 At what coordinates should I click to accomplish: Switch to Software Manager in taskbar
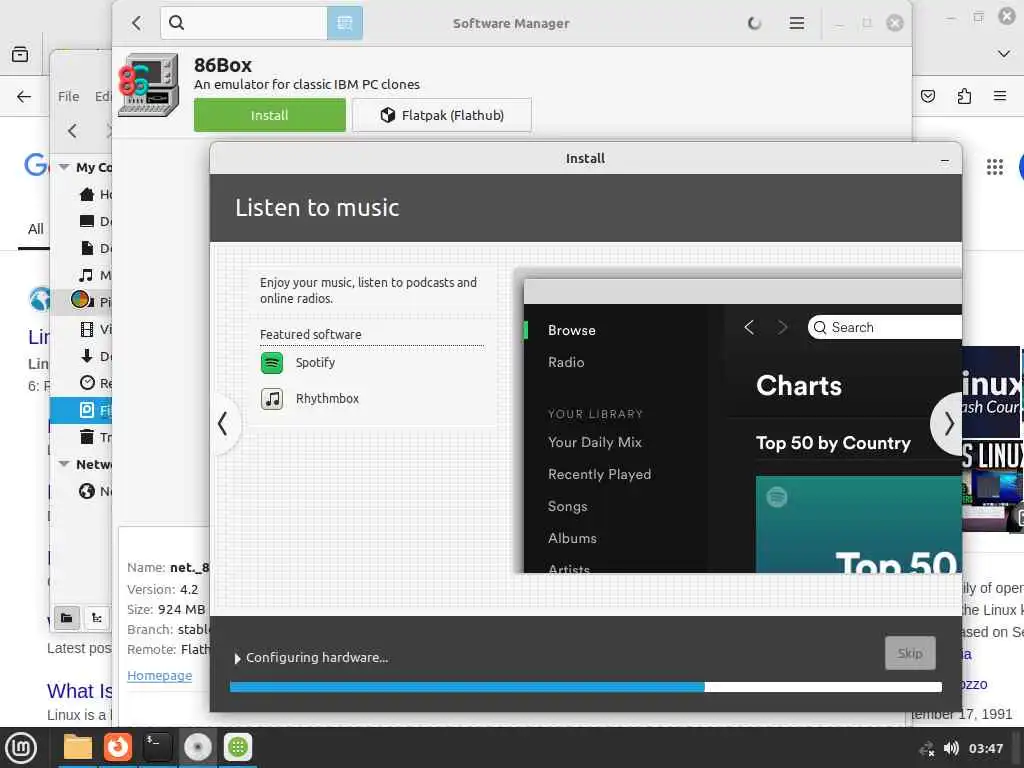click(238, 747)
